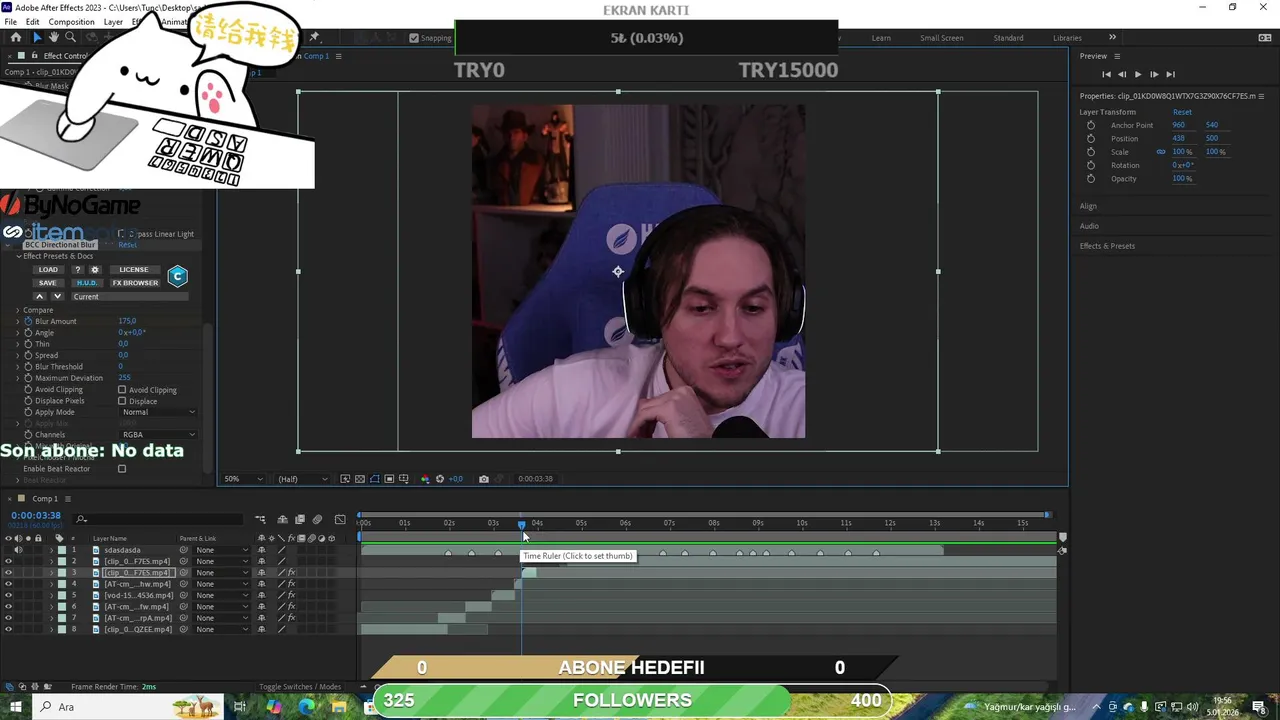The width and height of the screenshot is (1280, 720).
Task: Enable Motion Blur for timeline
Action: click(317, 520)
